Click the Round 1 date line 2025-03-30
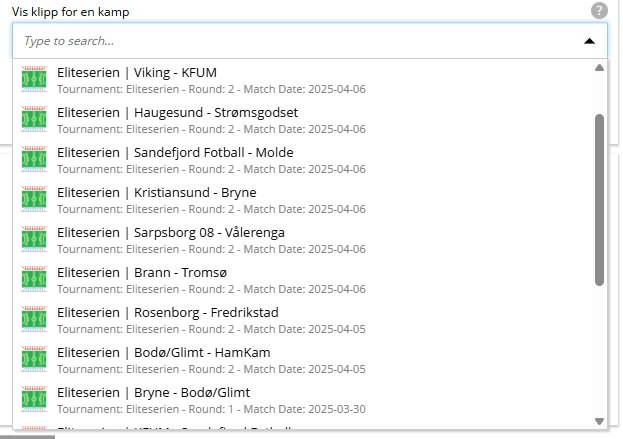This screenshot has height=439, width=623. [211, 409]
